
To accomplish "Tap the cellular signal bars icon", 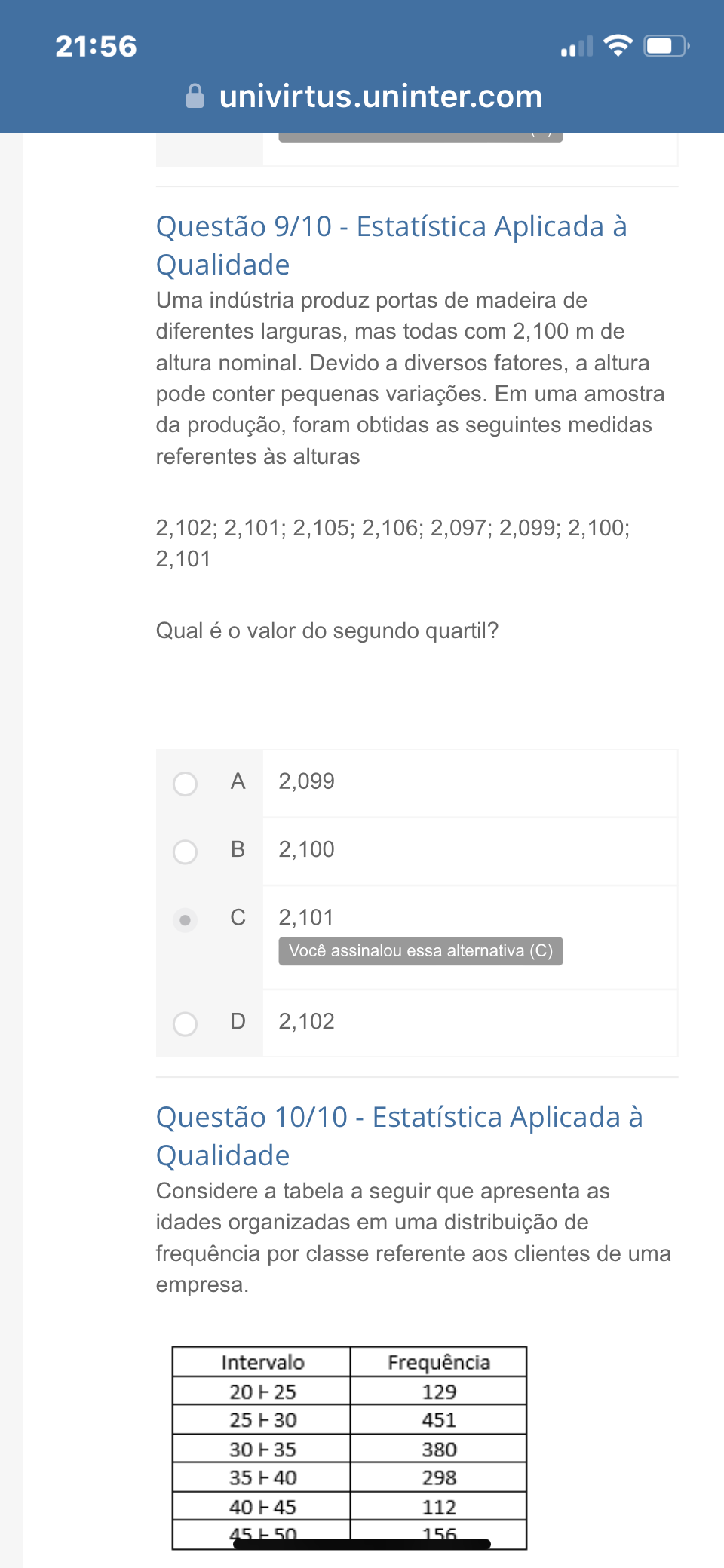I will coord(577,47).
